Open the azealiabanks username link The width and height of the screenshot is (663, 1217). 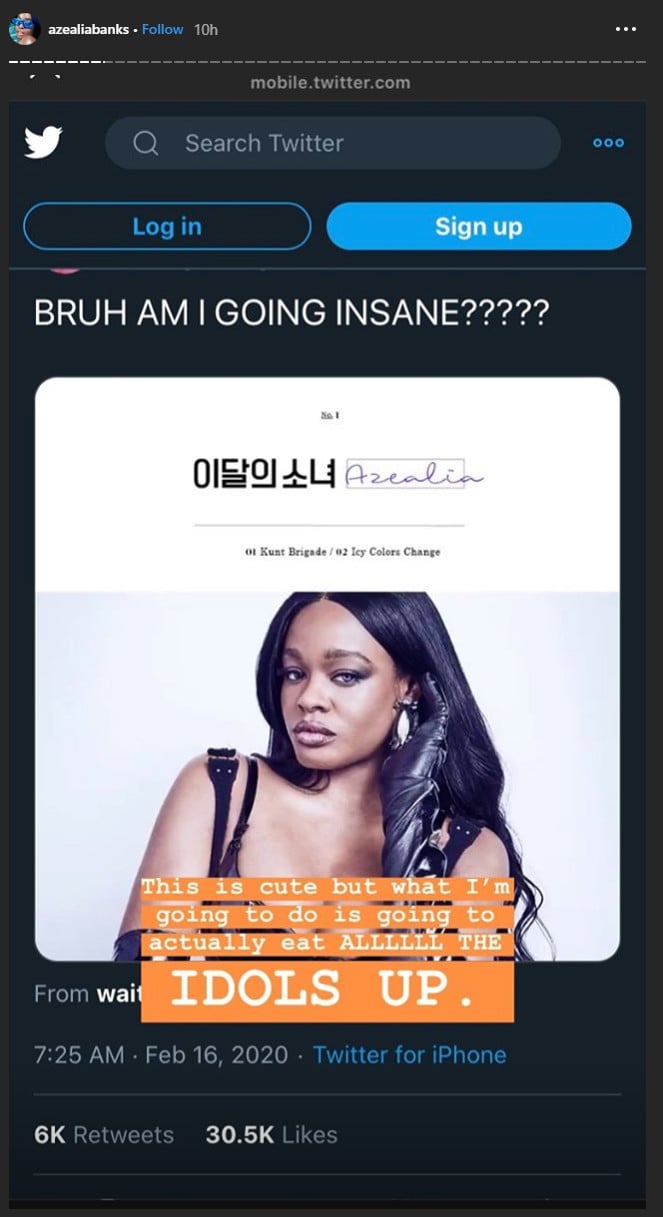click(88, 29)
